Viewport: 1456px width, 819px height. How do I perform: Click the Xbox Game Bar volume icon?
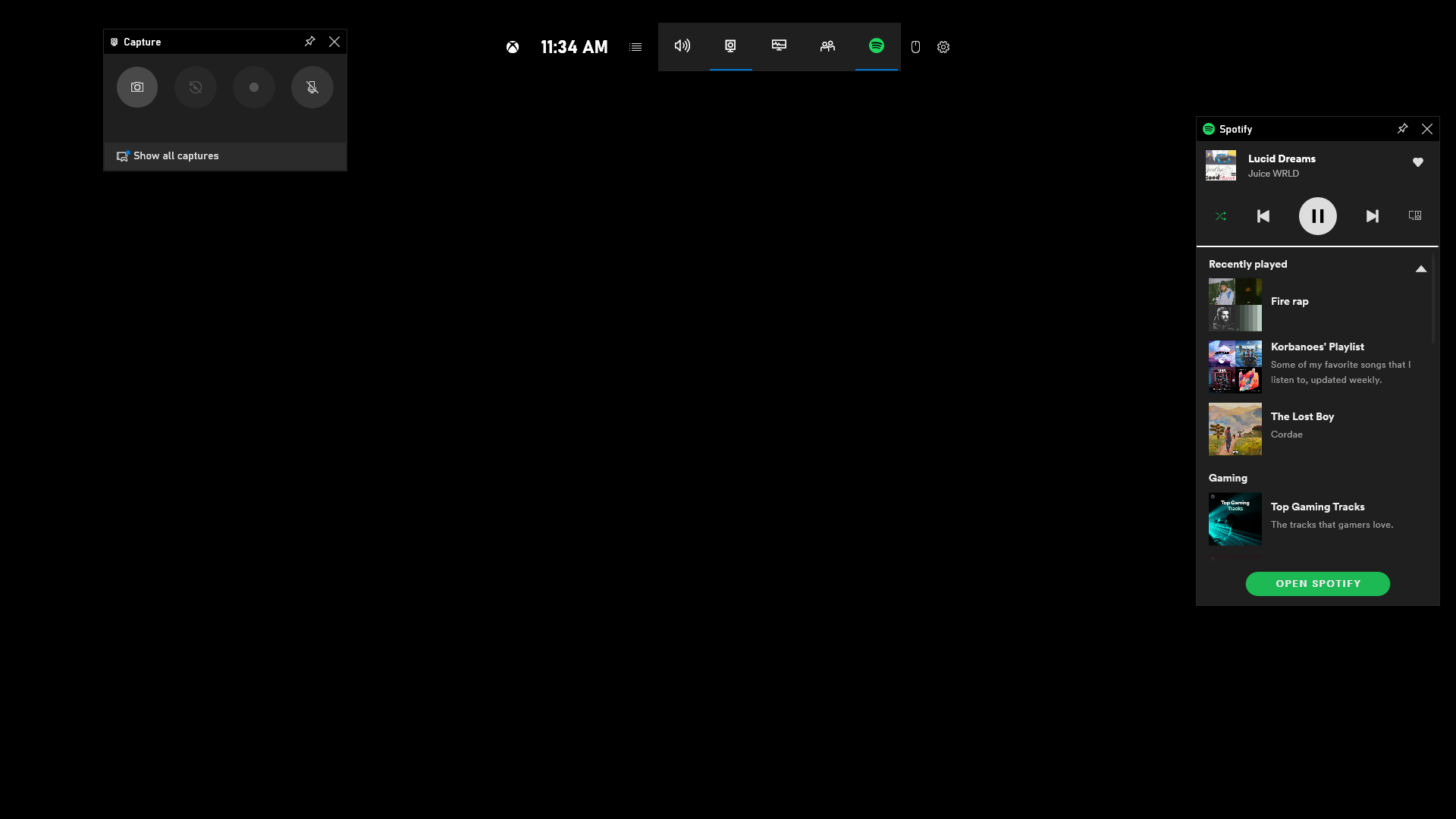click(682, 46)
